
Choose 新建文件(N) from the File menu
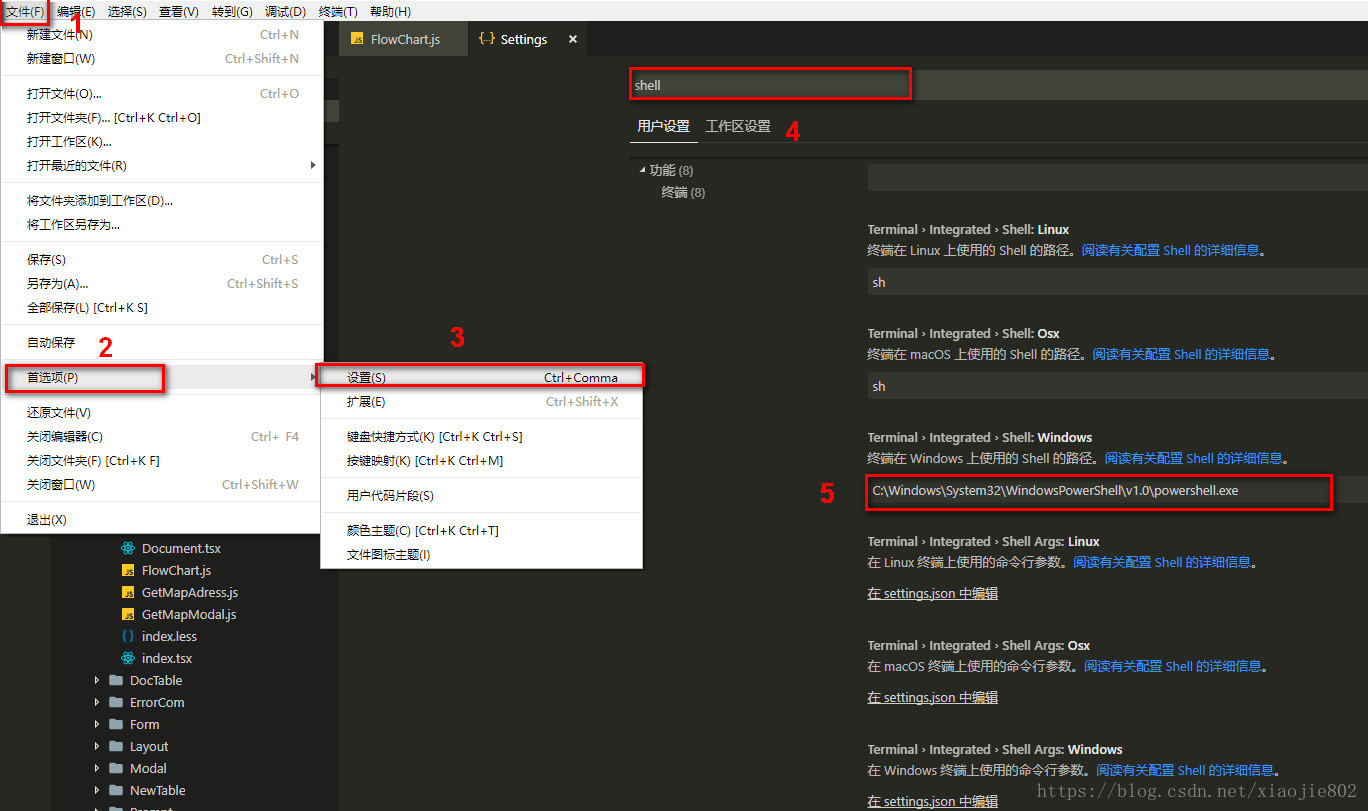pyautogui.click(x=162, y=35)
